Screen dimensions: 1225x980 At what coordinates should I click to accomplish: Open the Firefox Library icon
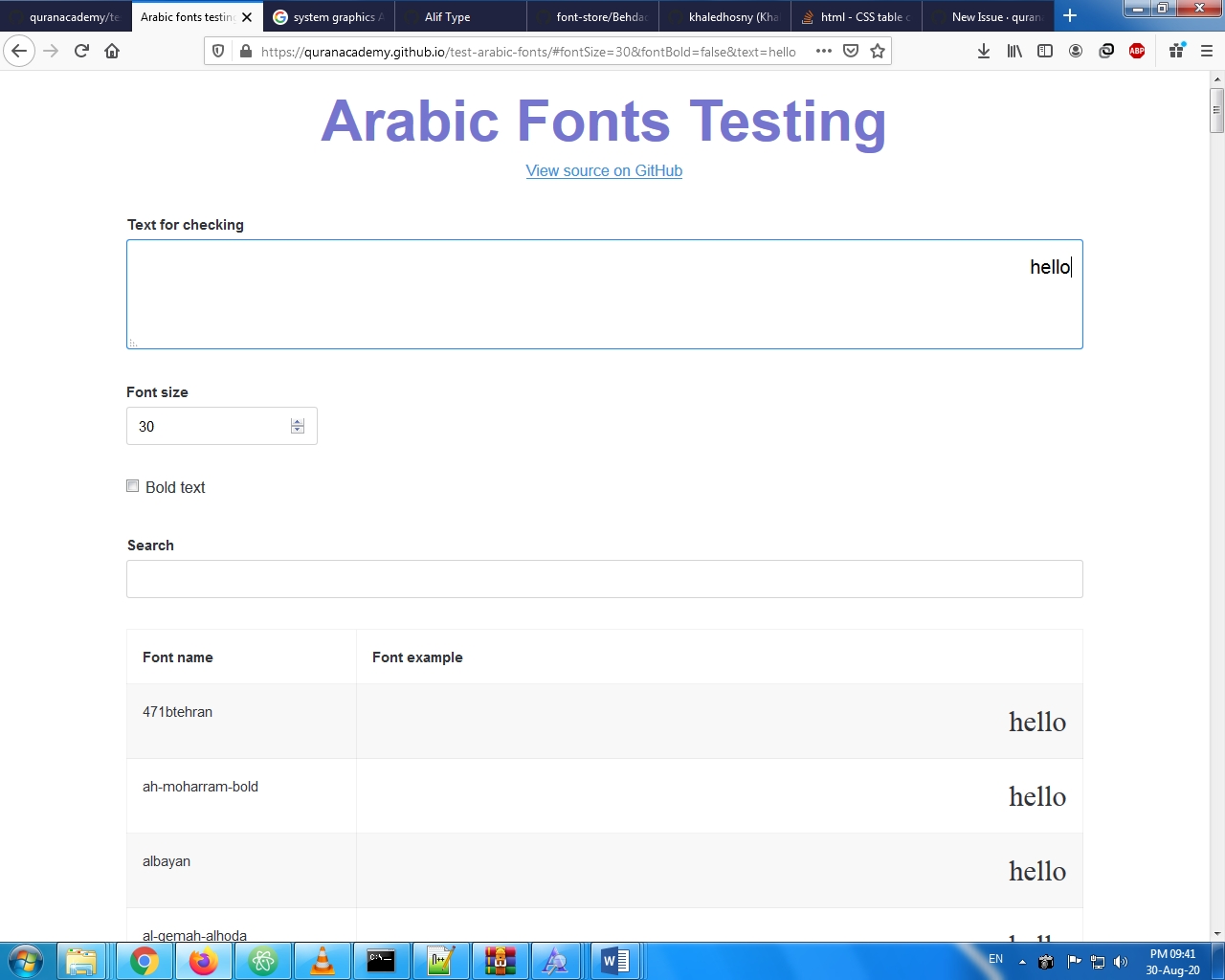(1014, 51)
